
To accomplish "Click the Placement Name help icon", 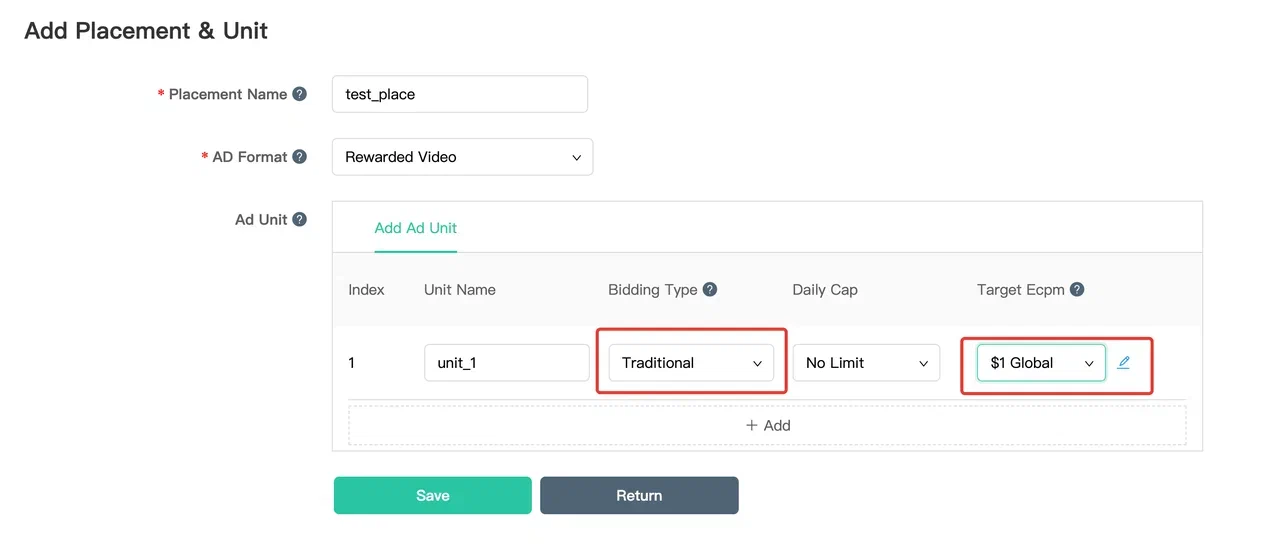I will point(300,94).
